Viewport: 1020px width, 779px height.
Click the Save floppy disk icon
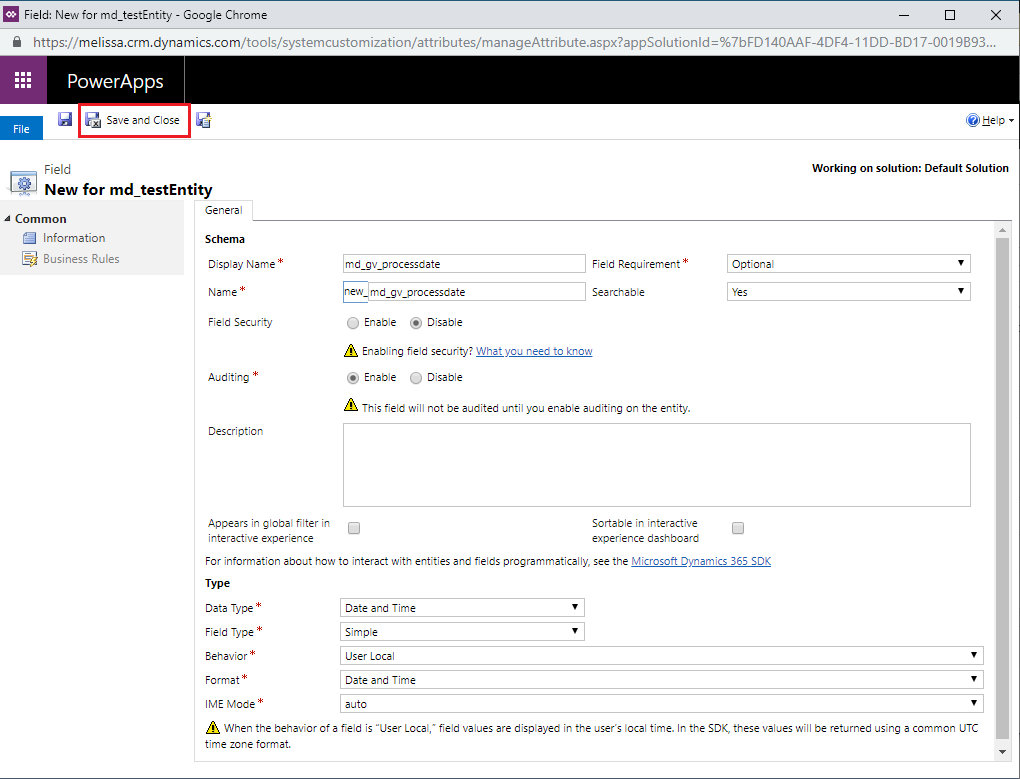64,120
